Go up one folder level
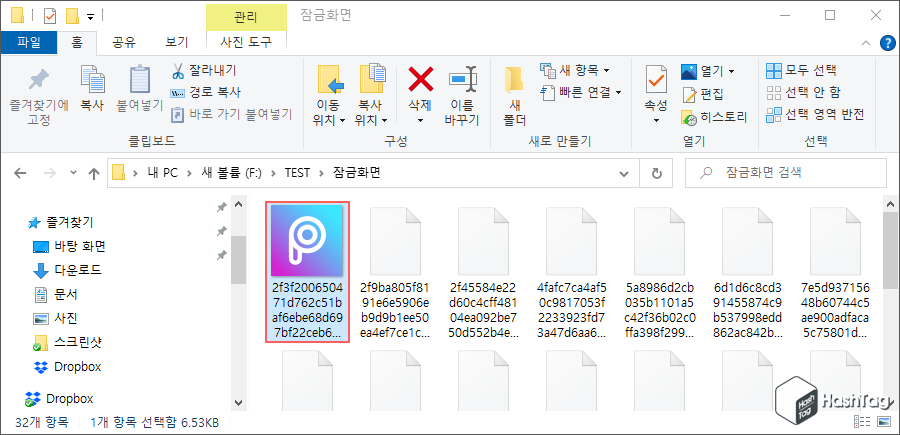 click(x=93, y=173)
